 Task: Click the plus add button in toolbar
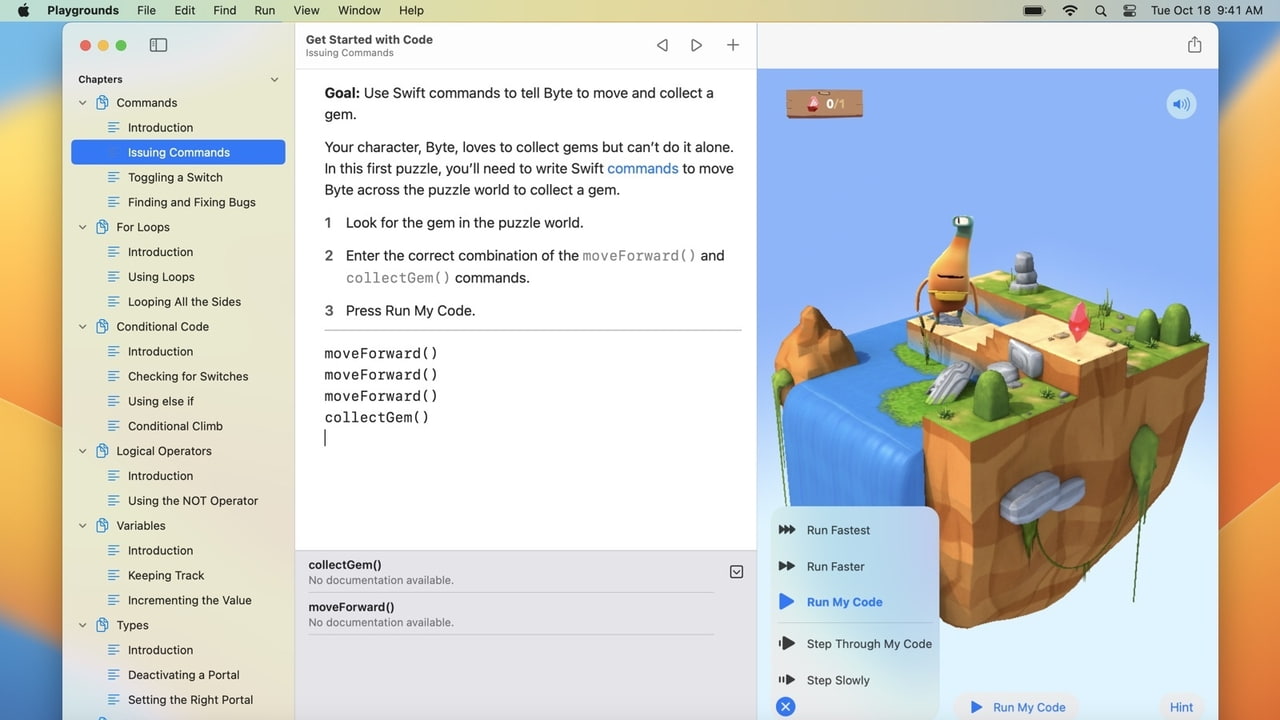[733, 45]
